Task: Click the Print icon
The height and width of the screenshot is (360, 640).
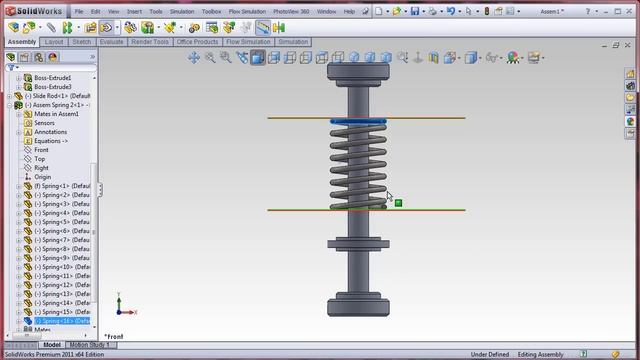Action: [x=433, y=11]
